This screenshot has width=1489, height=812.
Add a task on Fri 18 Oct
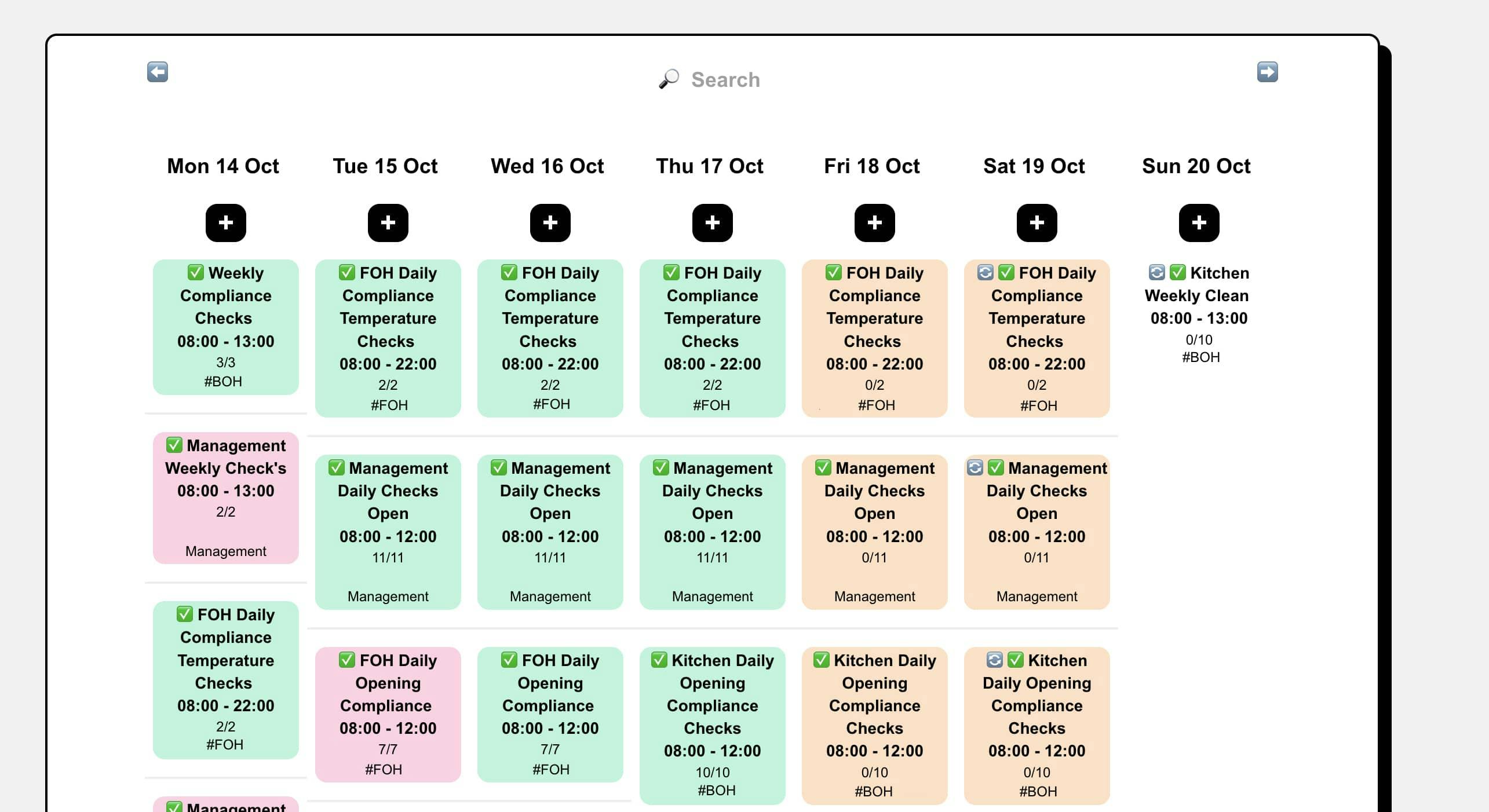(x=875, y=223)
